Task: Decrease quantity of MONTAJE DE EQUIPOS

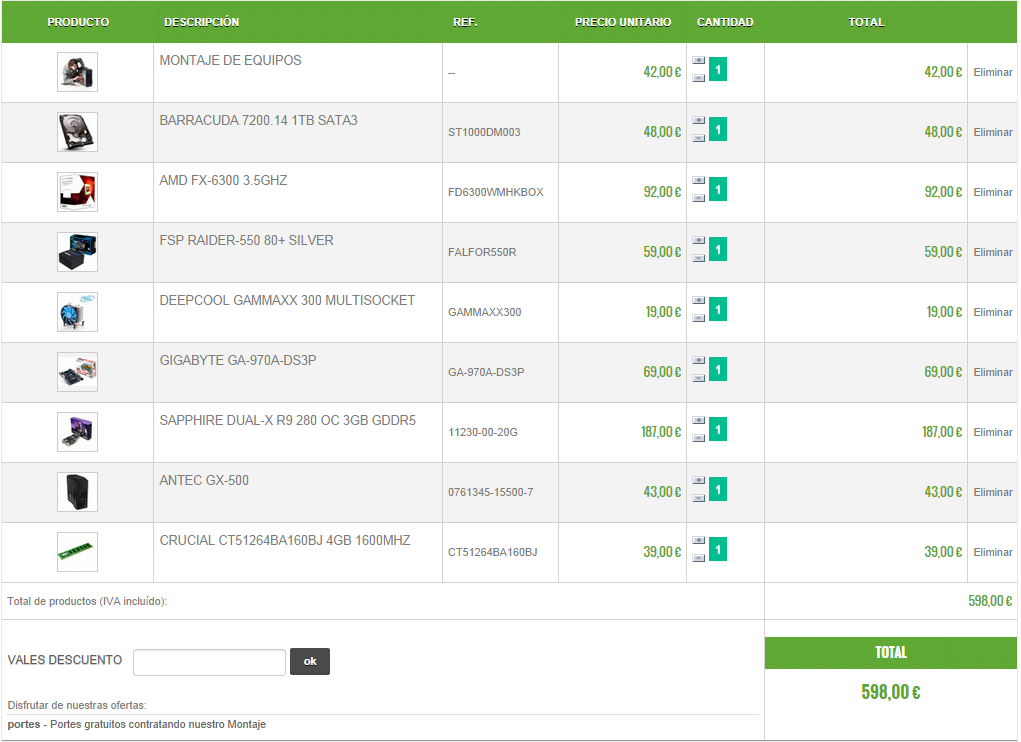Action: coord(699,78)
